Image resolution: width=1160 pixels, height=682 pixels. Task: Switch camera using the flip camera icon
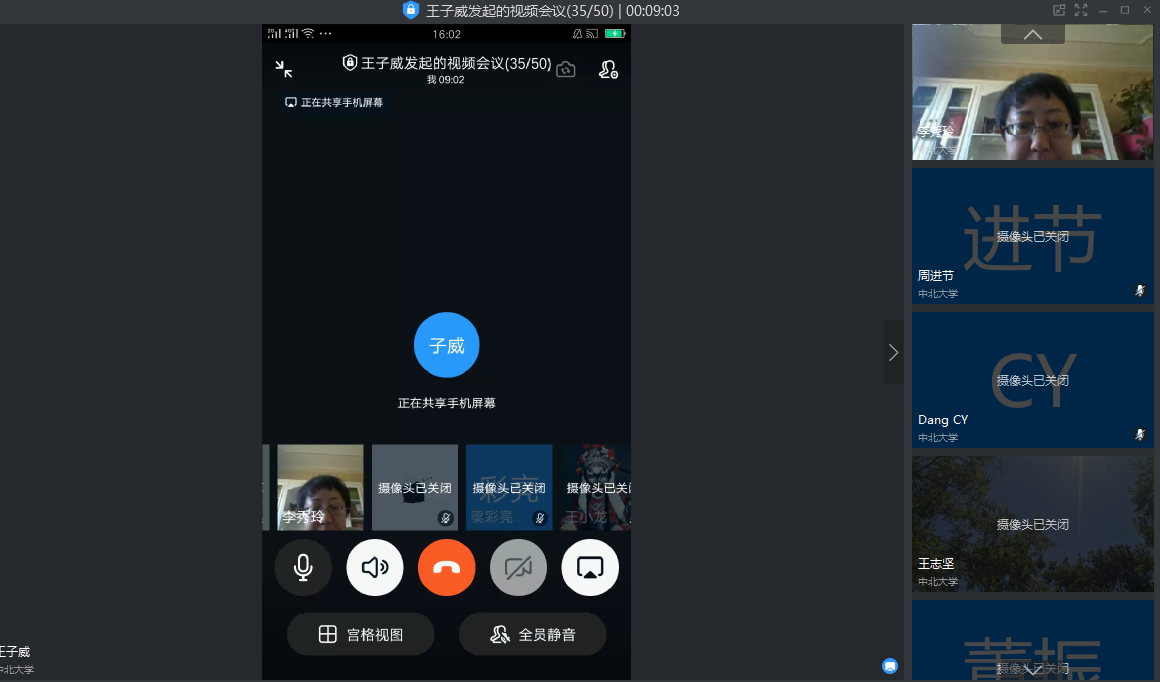tap(566, 69)
